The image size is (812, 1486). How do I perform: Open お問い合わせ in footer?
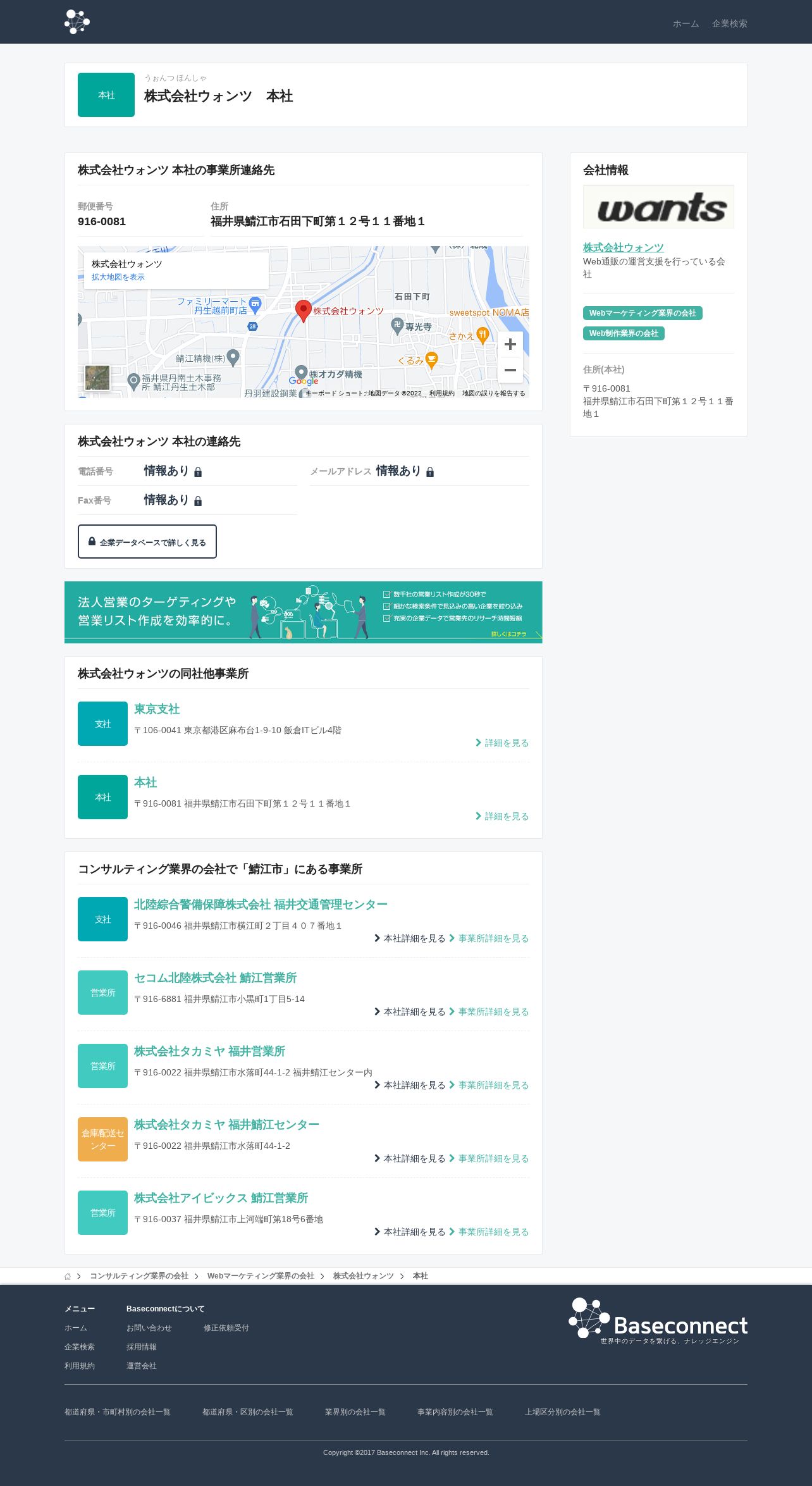tap(149, 1328)
